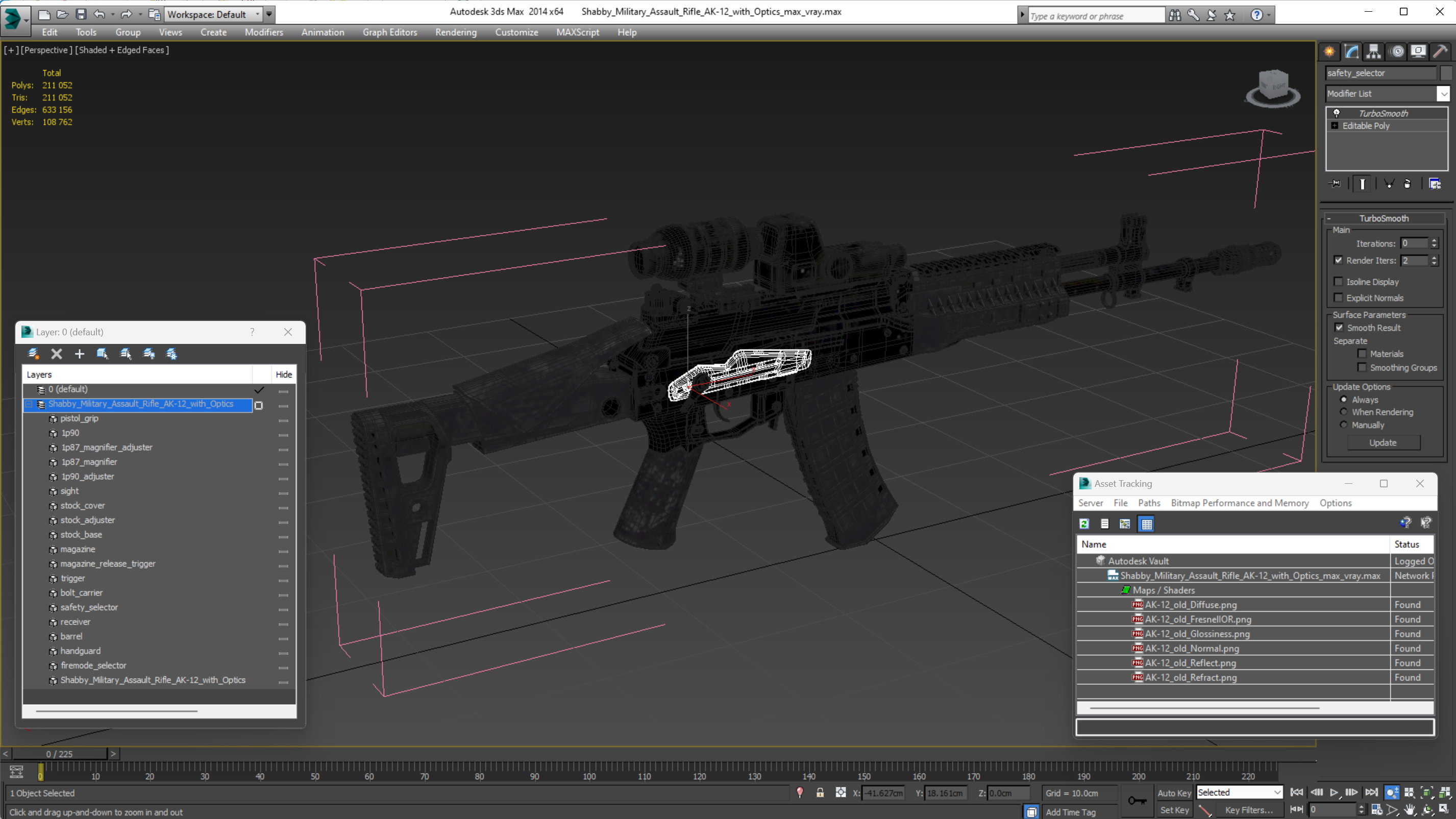Click Refresh icon in Asset Tracking

(1083, 524)
